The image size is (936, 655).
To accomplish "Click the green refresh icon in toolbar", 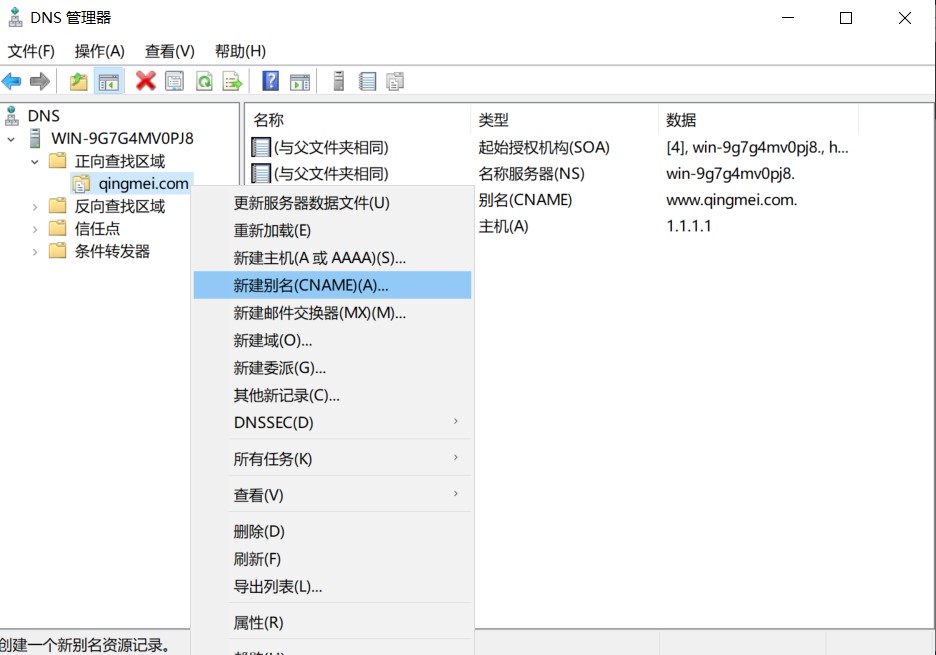I will [204, 81].
